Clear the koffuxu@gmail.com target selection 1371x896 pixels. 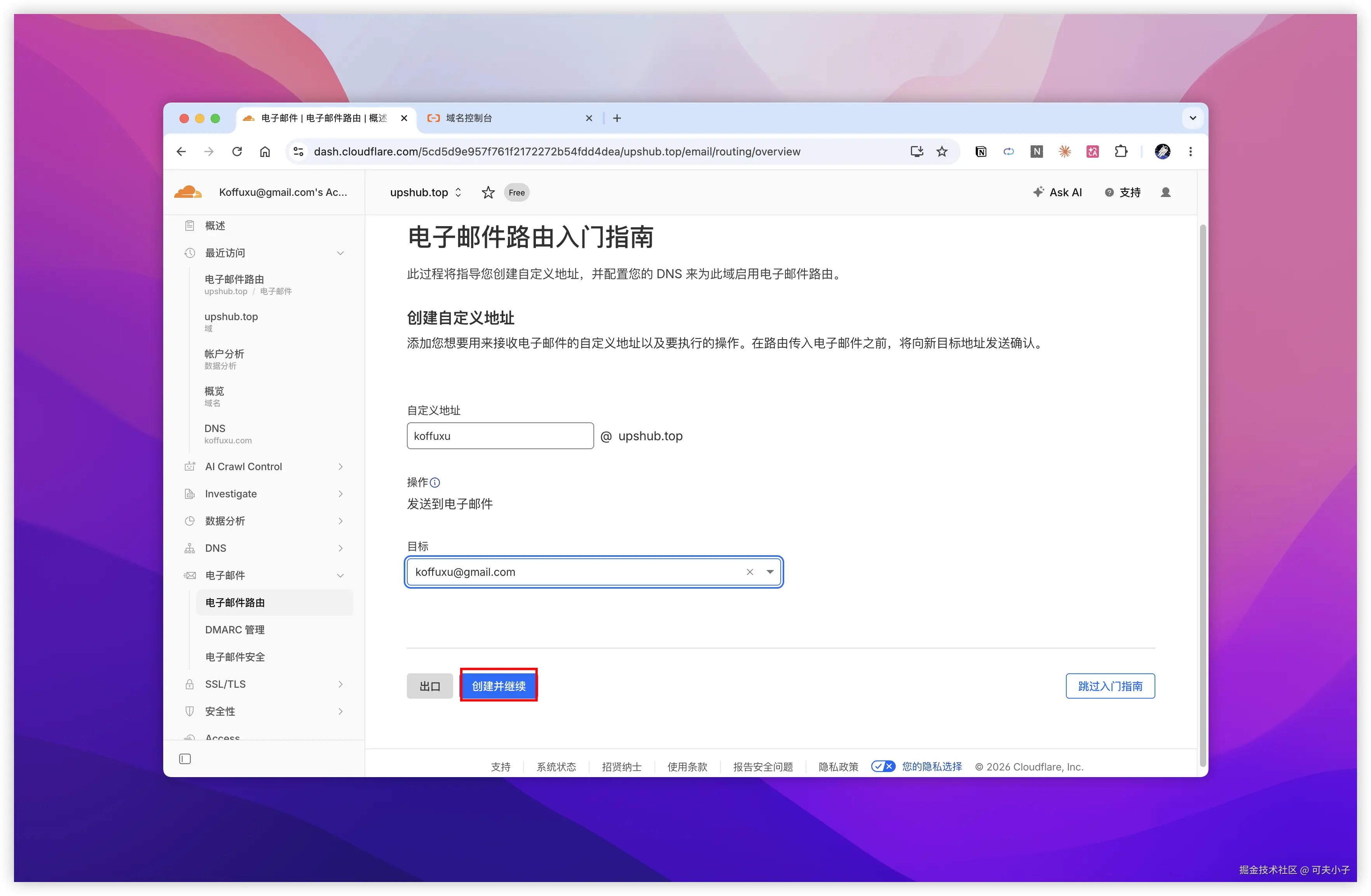[x=750, y=572]
